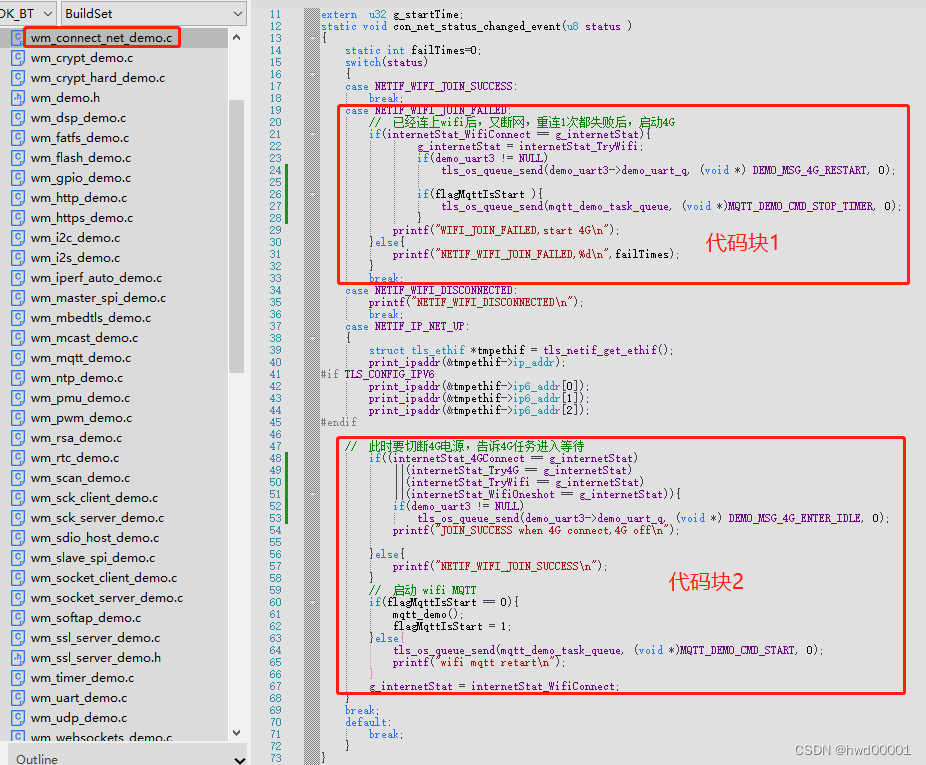926x765 pixels.
Task: Open wm_fatfs_demo.c file
Action: (x=80, y=138)
